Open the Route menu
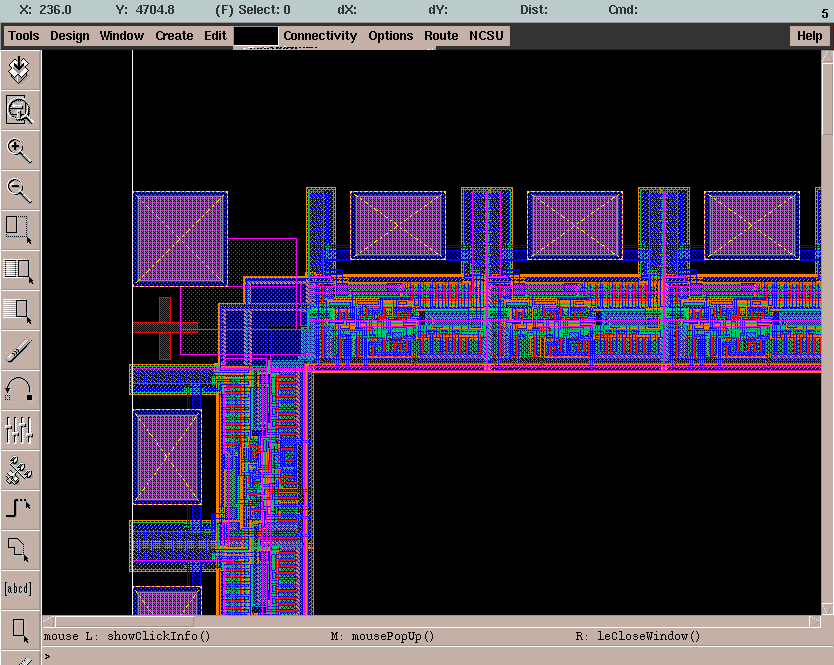This screenshot has width=834, height=665. 441,35
